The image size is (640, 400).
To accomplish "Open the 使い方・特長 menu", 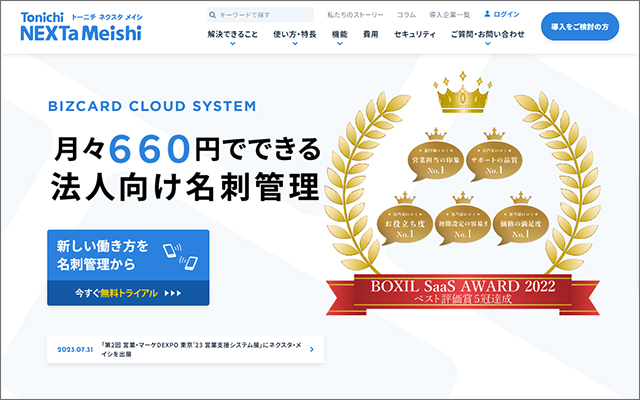I will [x=295, y=34].
